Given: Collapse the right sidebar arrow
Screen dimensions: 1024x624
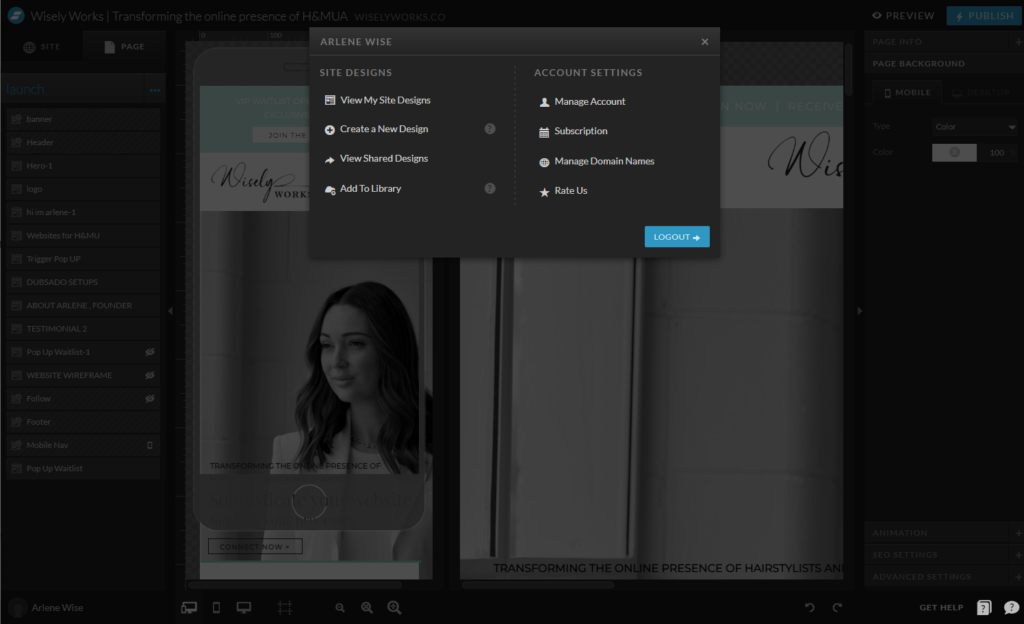Looking at the screenshot, I should pyautogui.click(x=859, y=311).
